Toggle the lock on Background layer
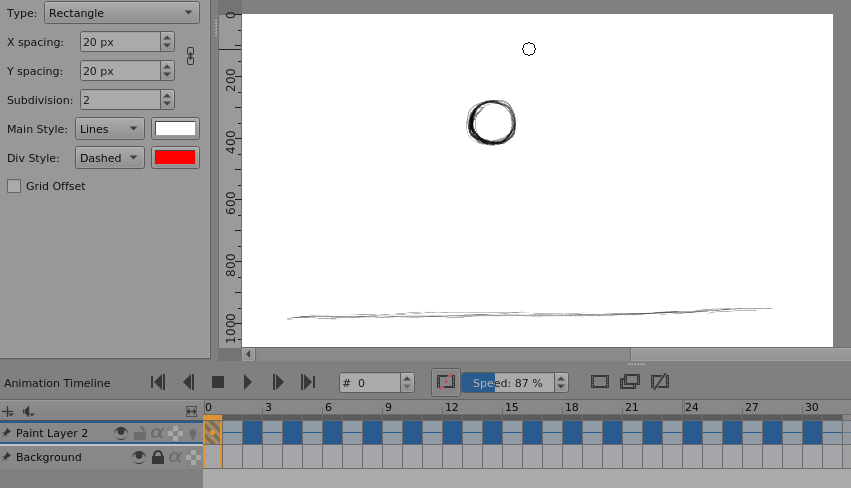Viewport: 851px width, 488px height. [157, 457]
